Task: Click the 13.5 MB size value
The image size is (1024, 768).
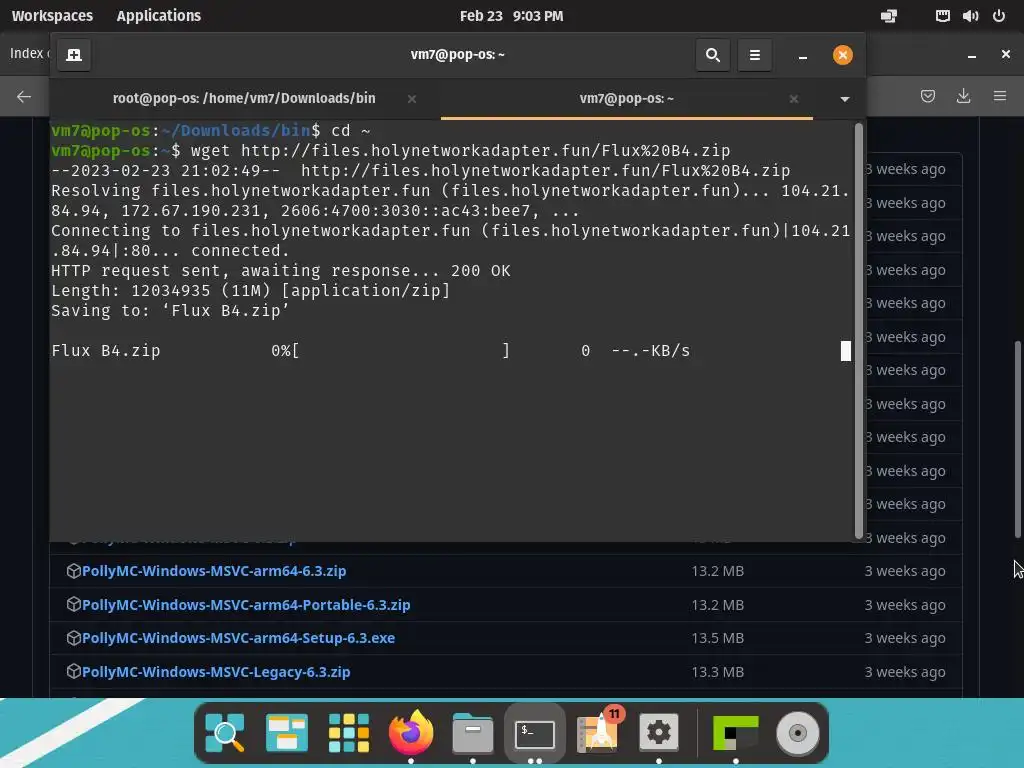Action: point(718,638)
